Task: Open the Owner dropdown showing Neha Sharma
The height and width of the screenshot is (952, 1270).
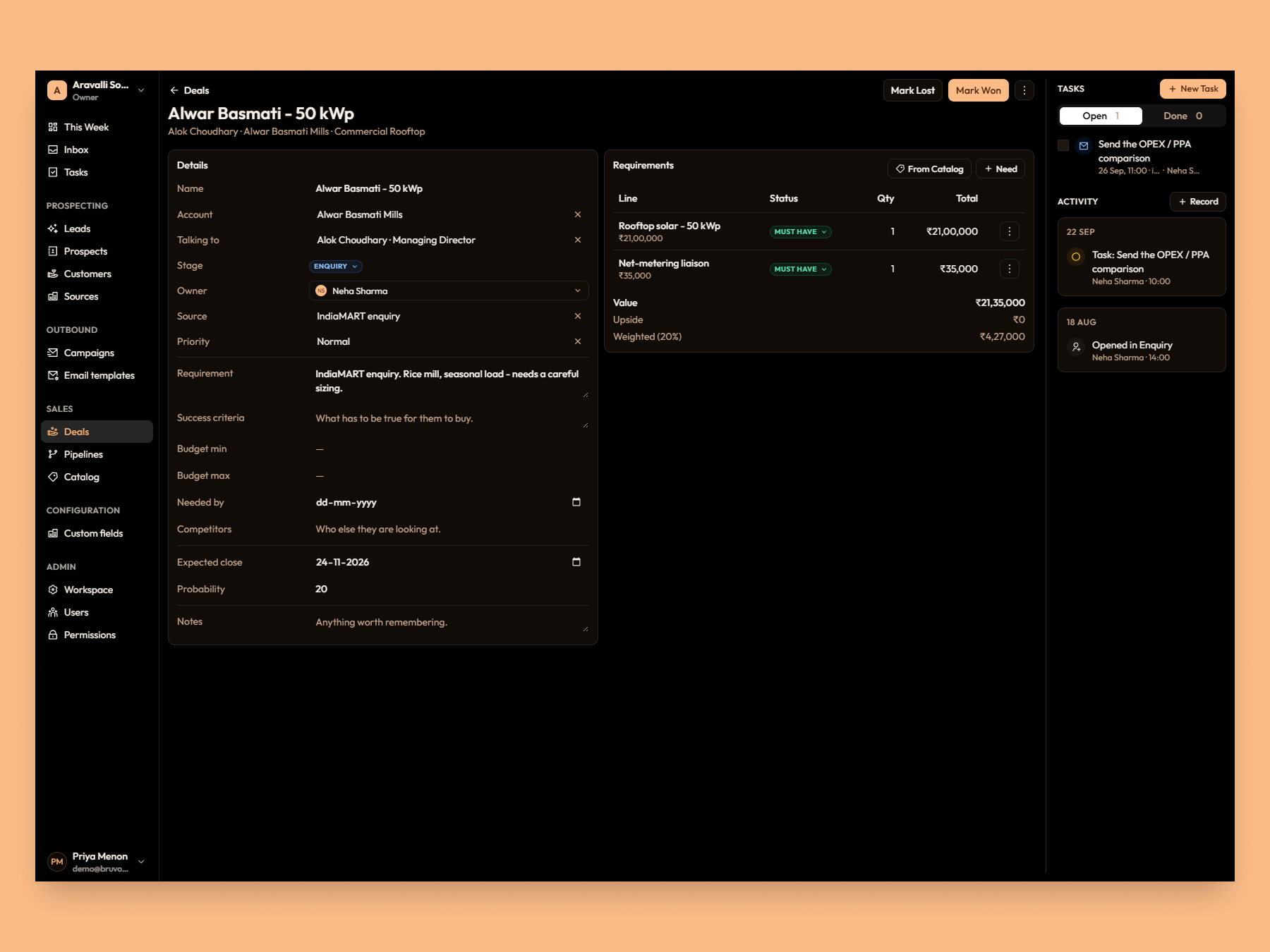Action: pyautogui.click(x=449, y=291)
